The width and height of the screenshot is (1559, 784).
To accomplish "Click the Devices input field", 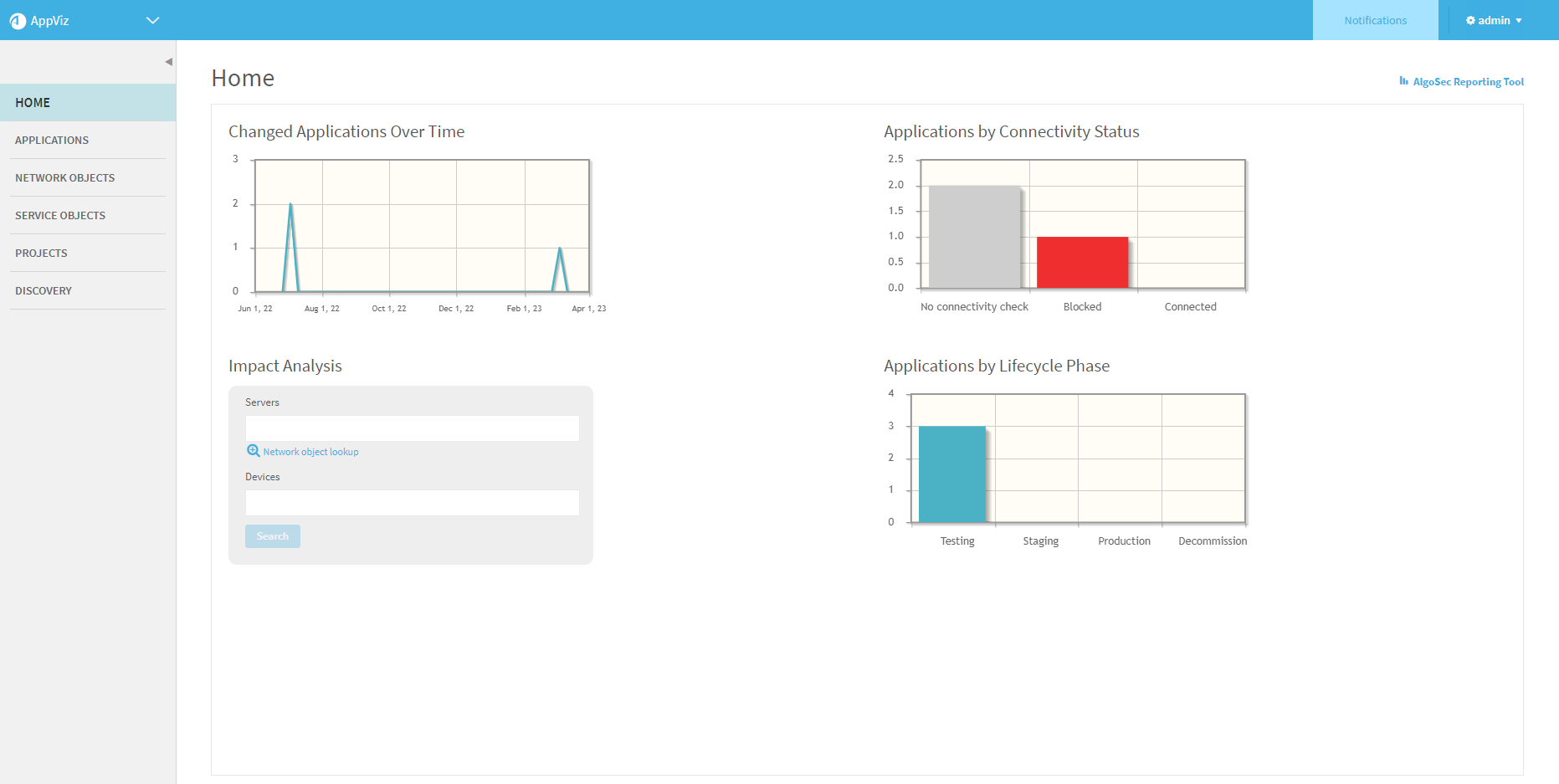I will [x=412, y=503].
